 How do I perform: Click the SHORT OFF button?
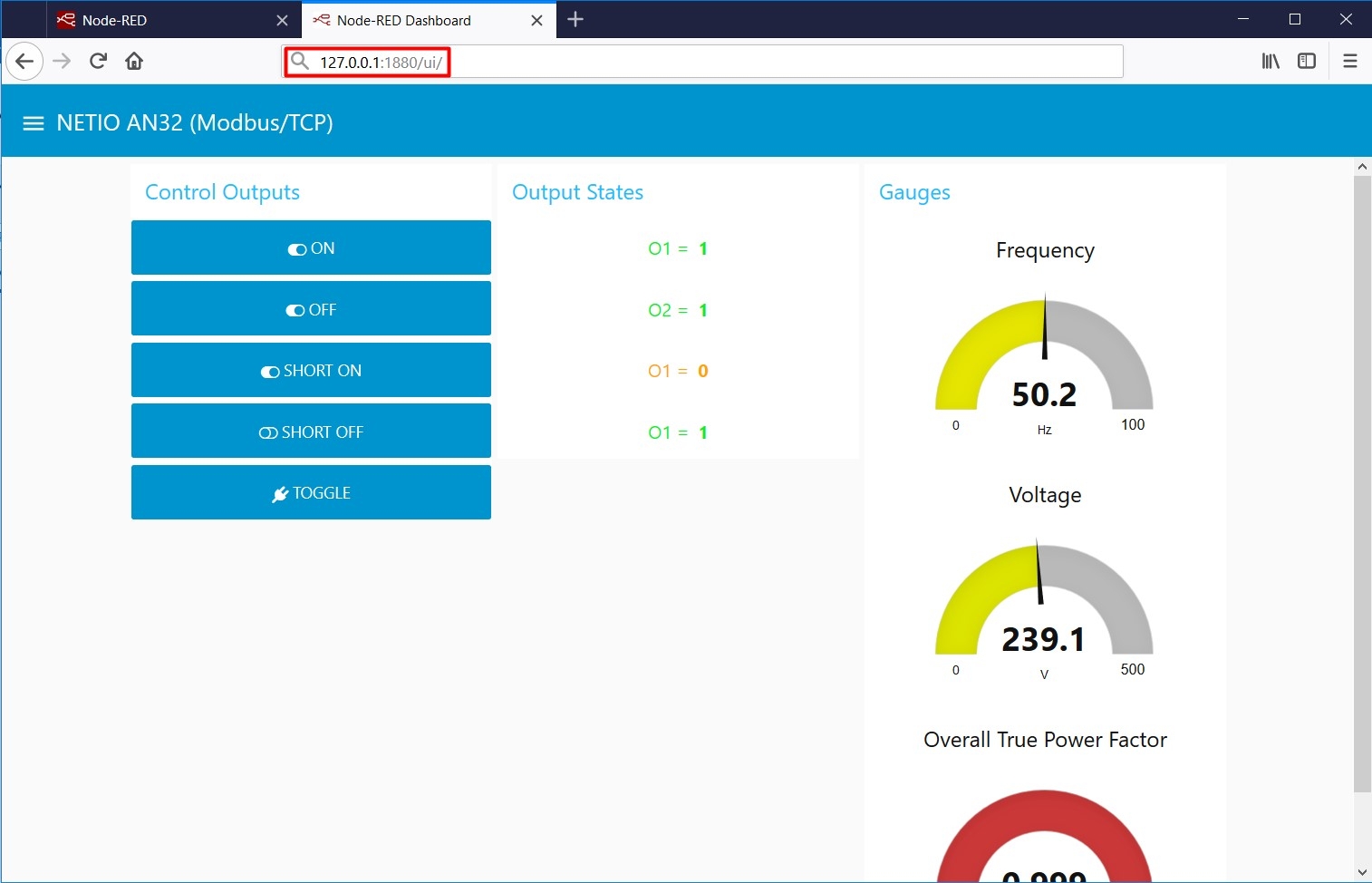pyautogui.click(x=311, y=432)
